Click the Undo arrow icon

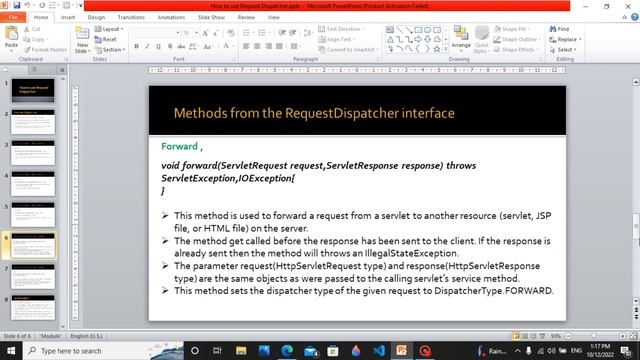[x=27, y=5]
